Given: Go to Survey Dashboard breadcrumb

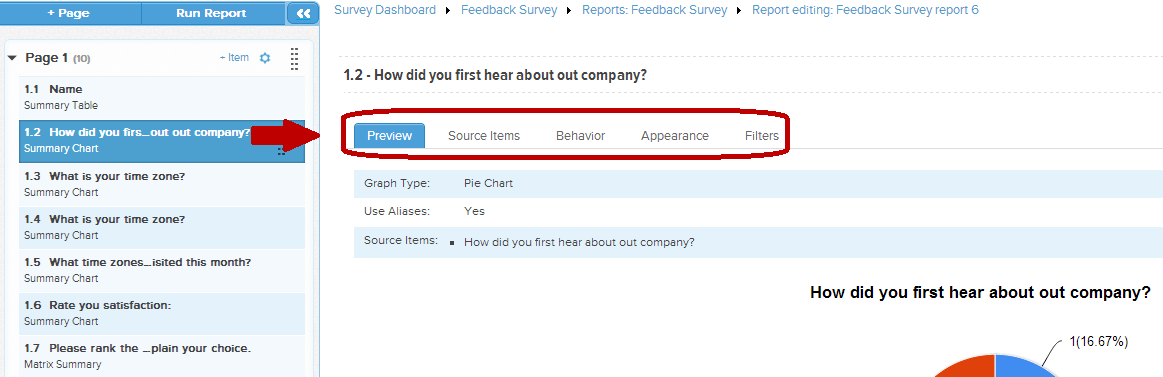Looking at the screenshot, I should click(385, 10).
